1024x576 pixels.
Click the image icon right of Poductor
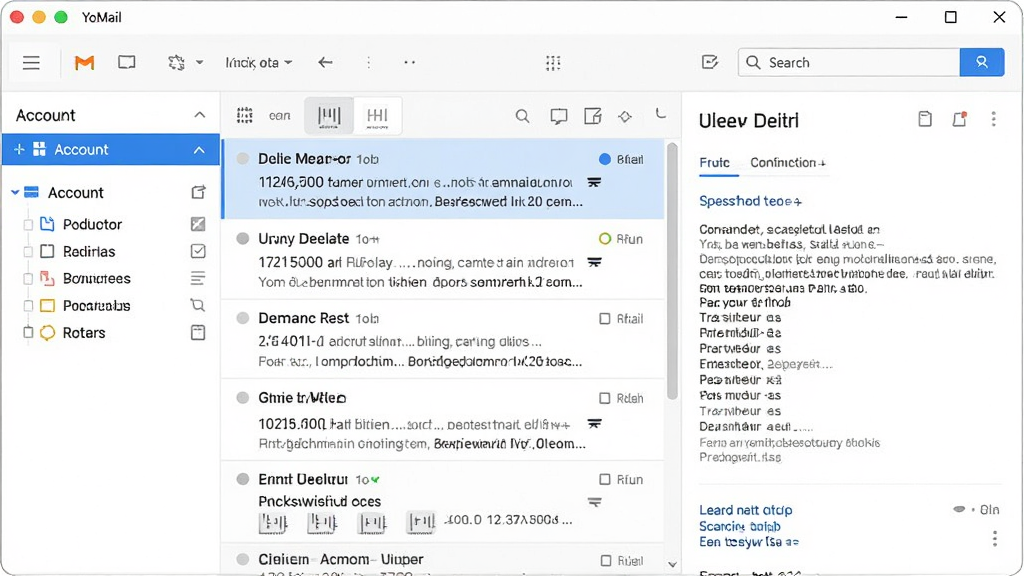pos(198,224)
